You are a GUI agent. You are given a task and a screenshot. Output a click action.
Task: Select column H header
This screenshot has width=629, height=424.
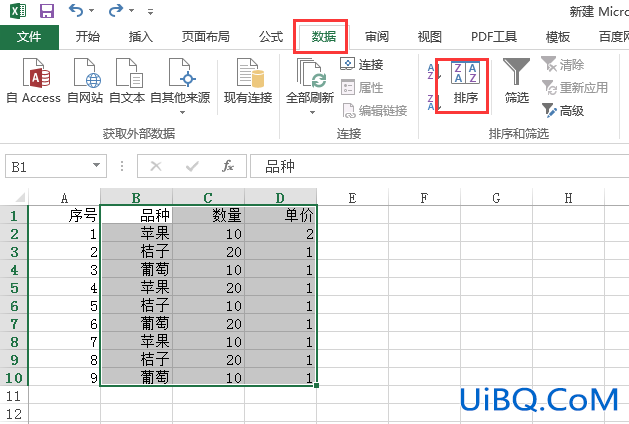[x=568, y=197]
